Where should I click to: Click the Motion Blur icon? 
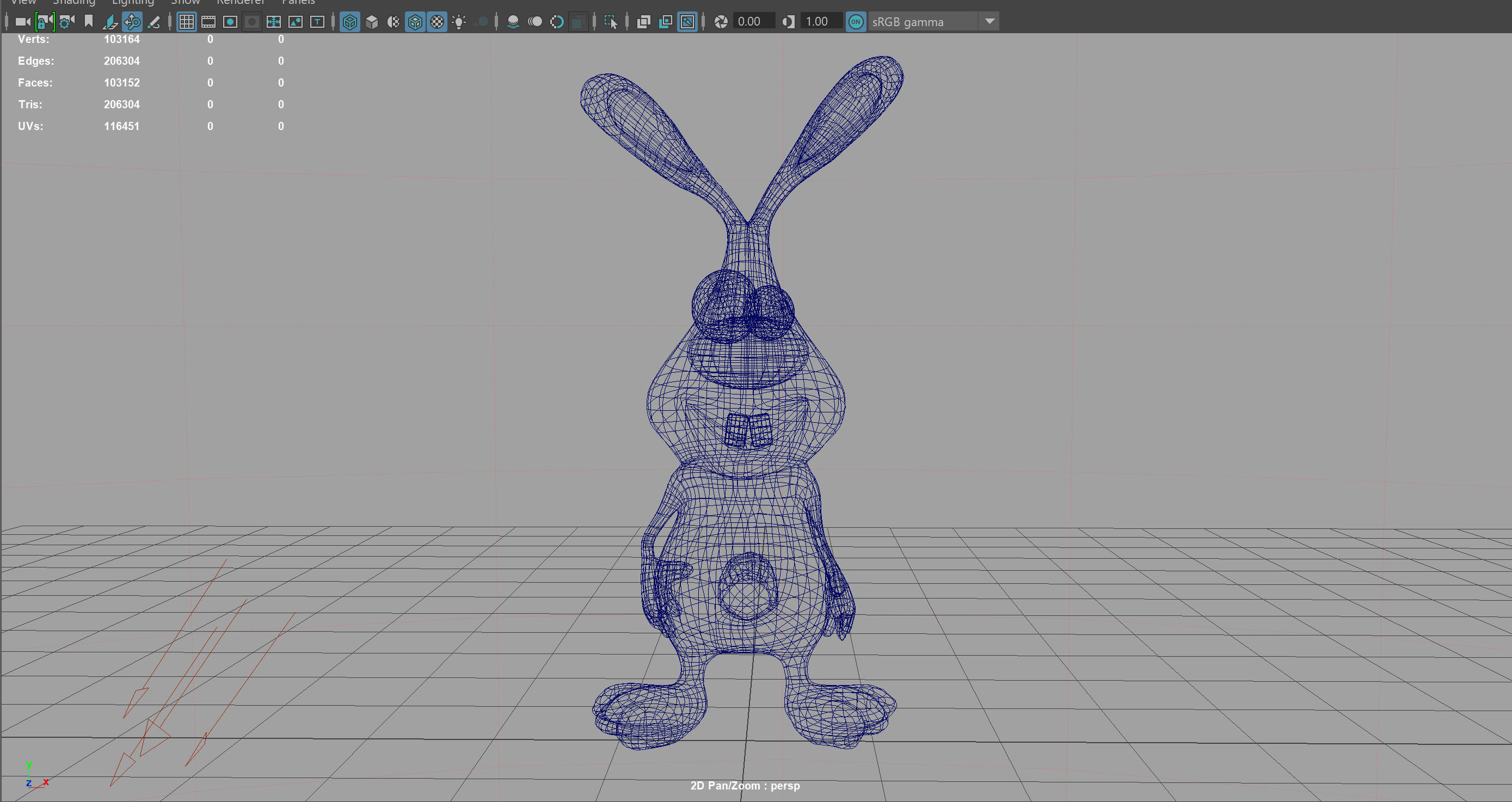(x=534, y=22)
